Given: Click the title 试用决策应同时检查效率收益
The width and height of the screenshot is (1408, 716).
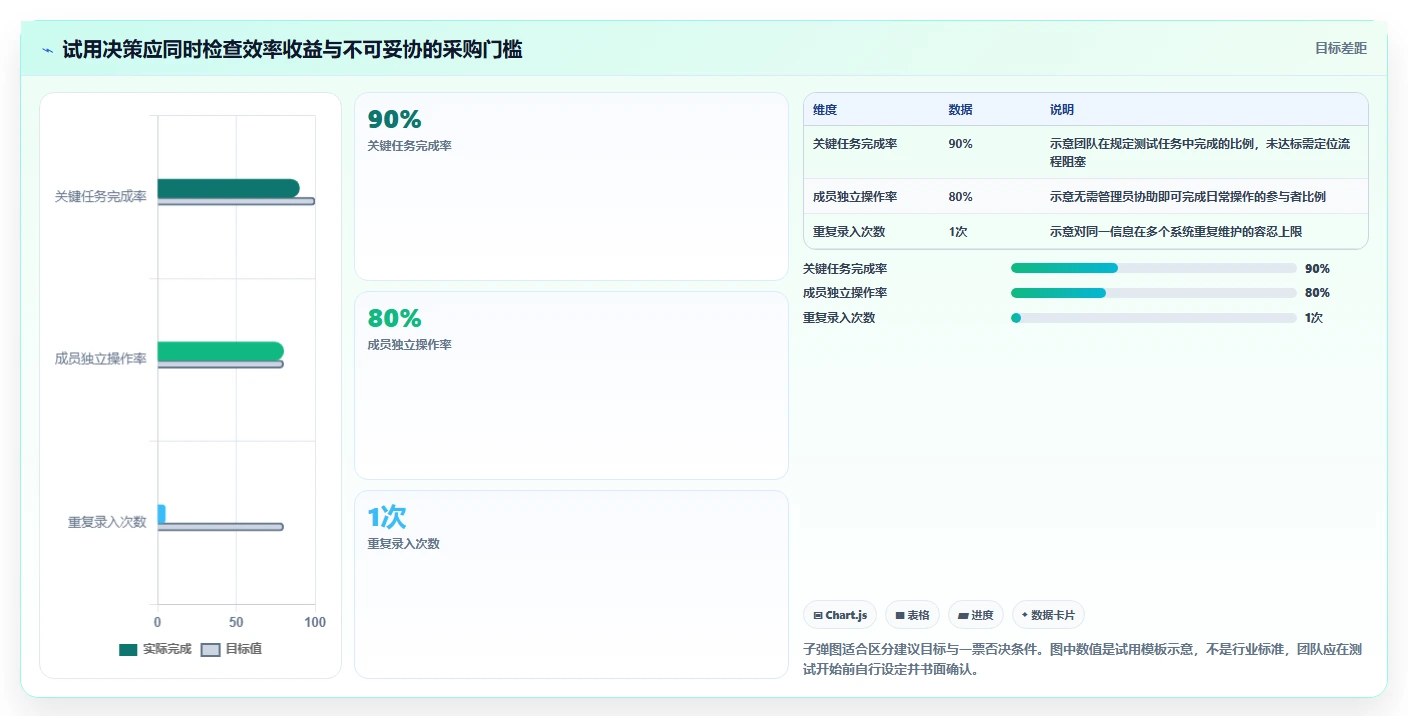Looking at the screenshot, I should coord(292,50).
